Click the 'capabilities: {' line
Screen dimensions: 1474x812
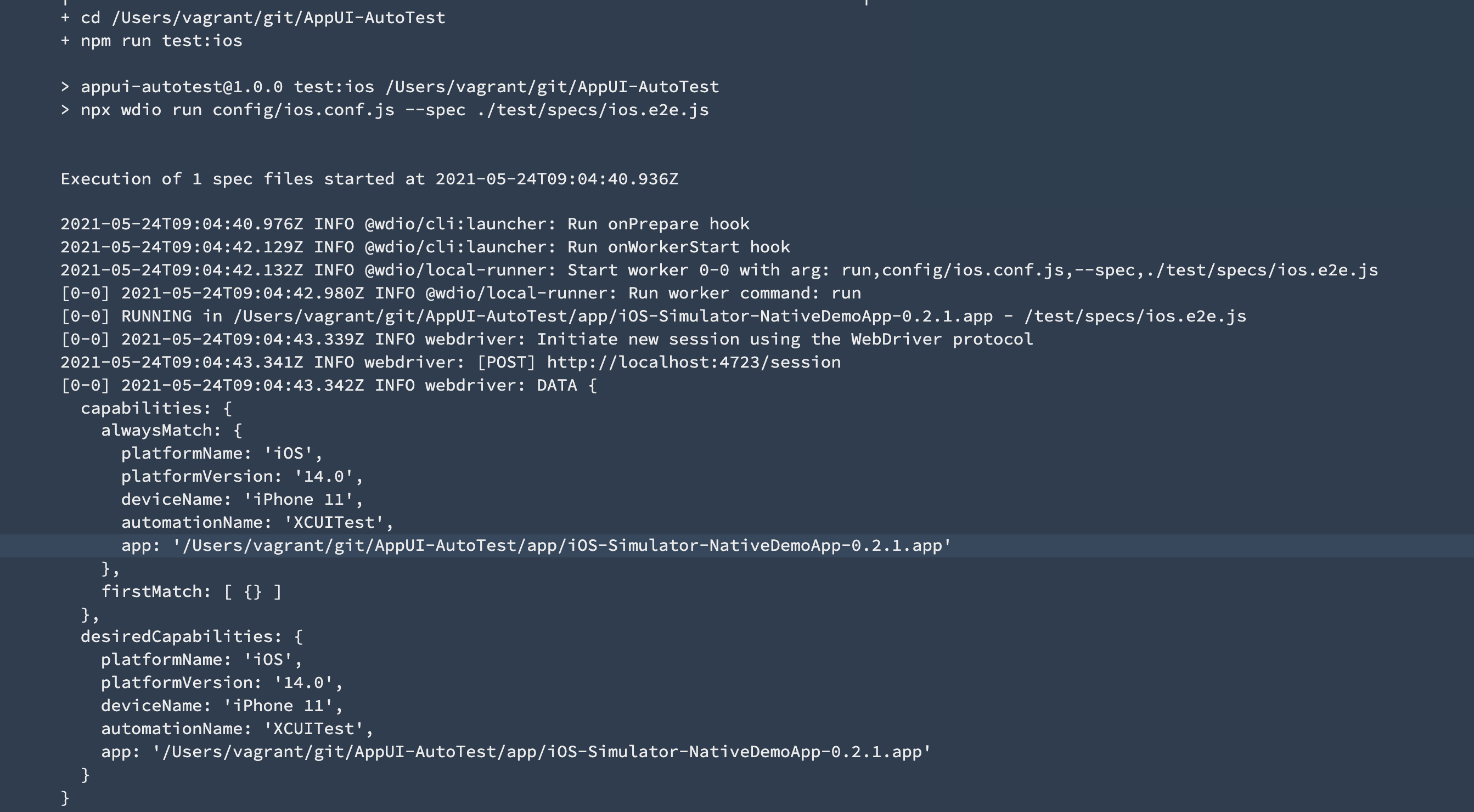point(156,408)
